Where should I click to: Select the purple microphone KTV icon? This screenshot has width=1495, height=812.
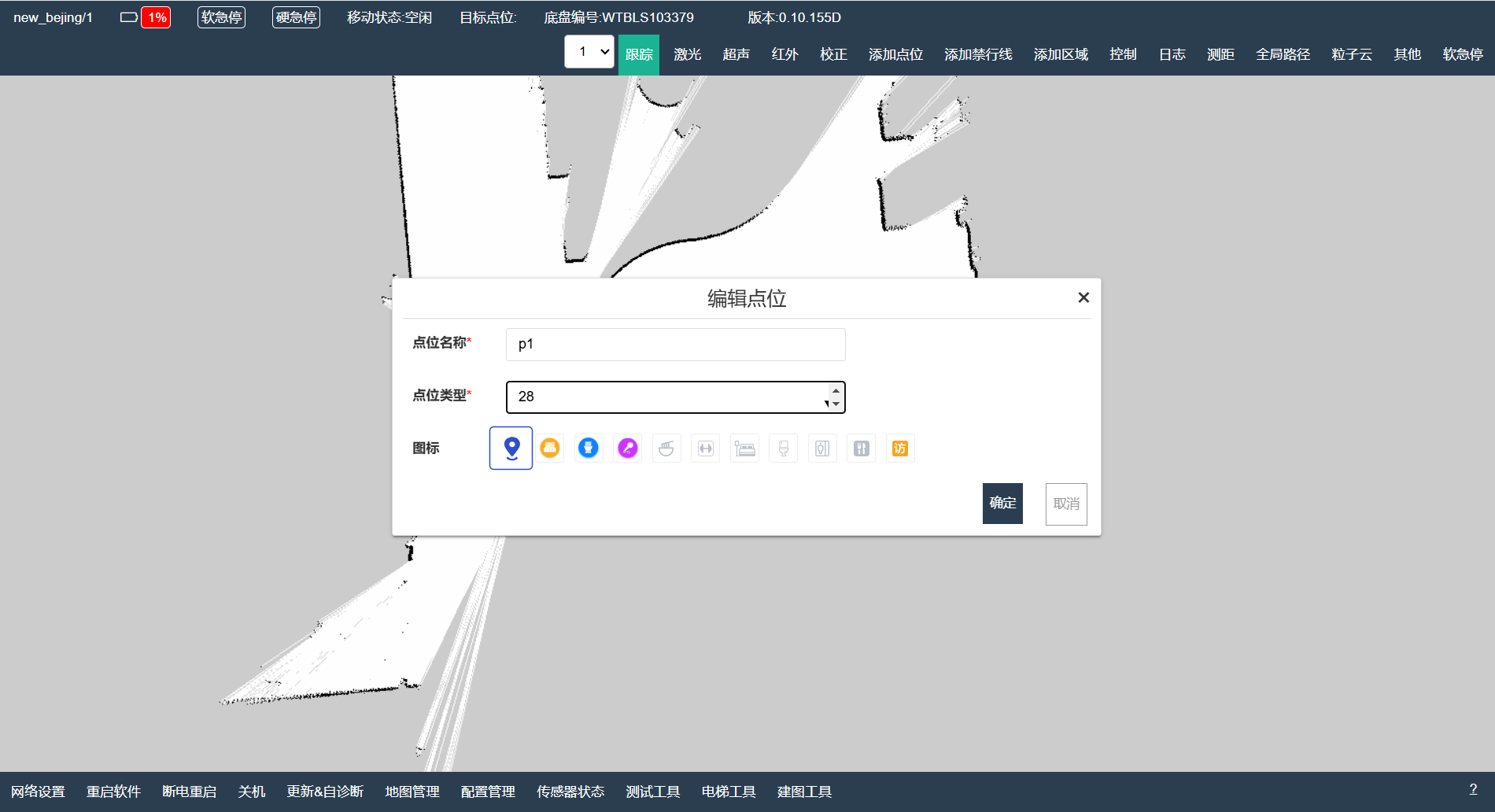(x=627, y=448)
